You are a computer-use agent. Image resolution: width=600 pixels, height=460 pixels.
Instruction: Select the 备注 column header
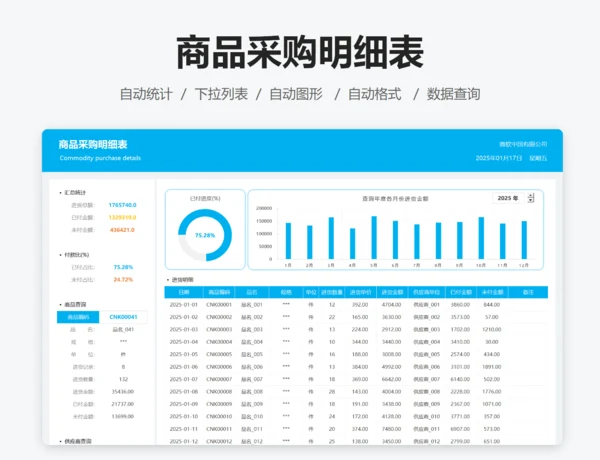(x=528, y=292)
